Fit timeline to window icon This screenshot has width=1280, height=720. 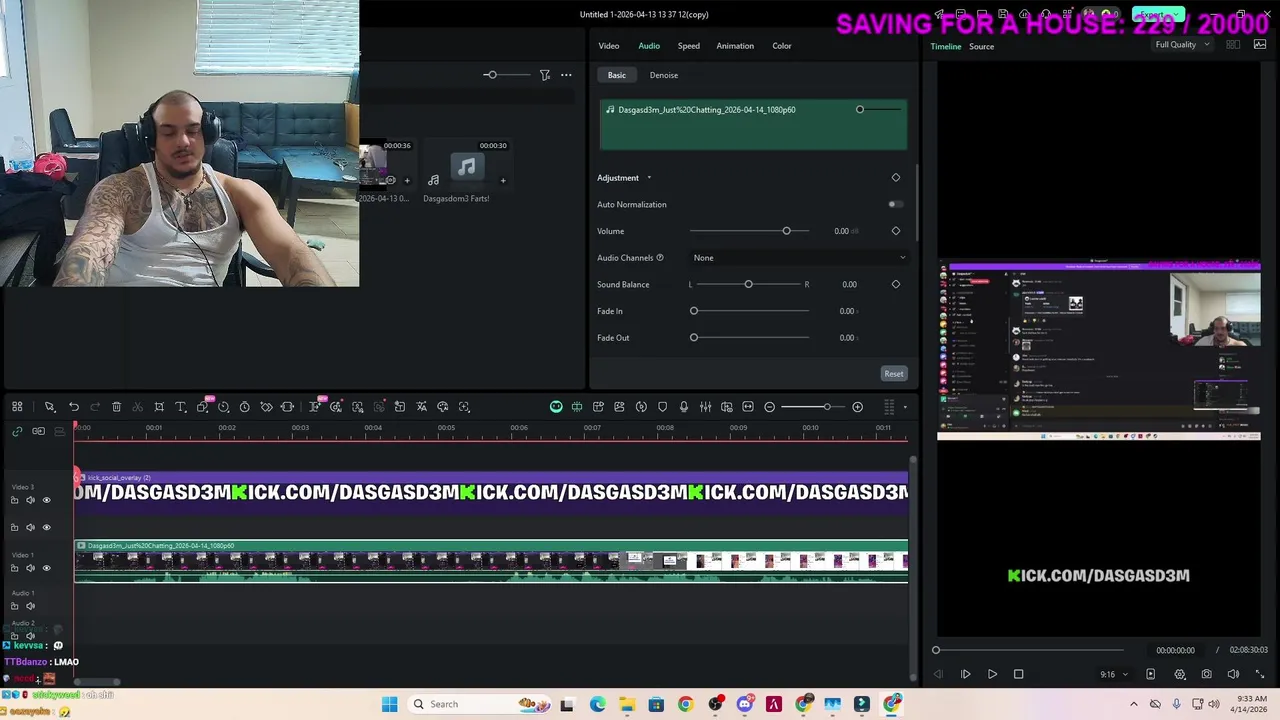(748, 407)
